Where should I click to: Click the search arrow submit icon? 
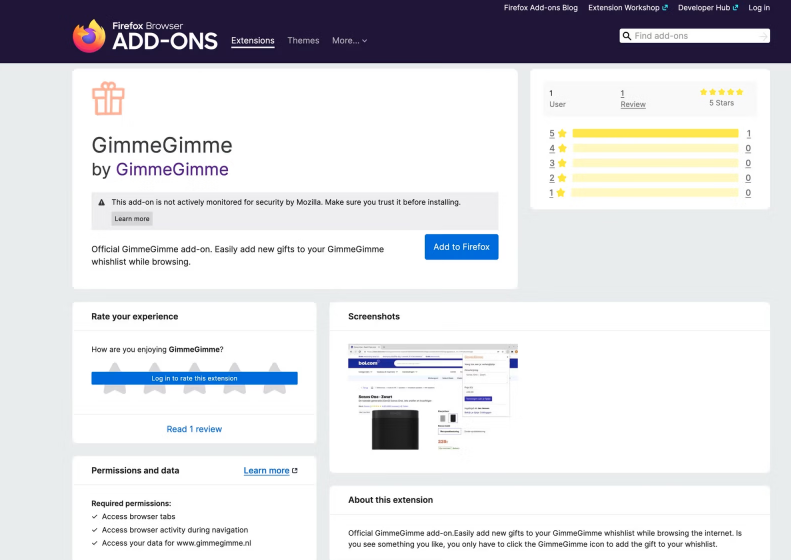pyautogui.click(x=763, y=36)
